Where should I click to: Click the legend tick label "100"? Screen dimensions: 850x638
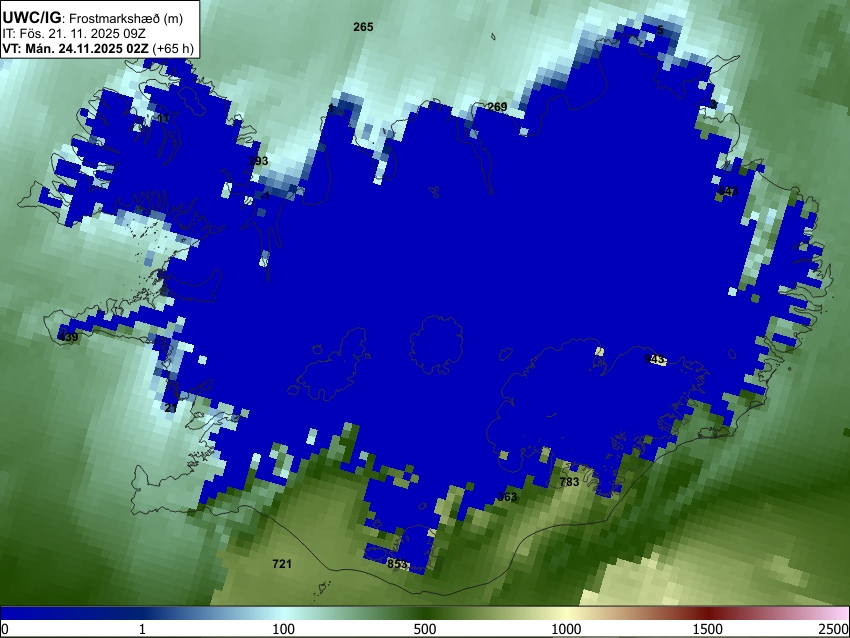coord(284,629)
